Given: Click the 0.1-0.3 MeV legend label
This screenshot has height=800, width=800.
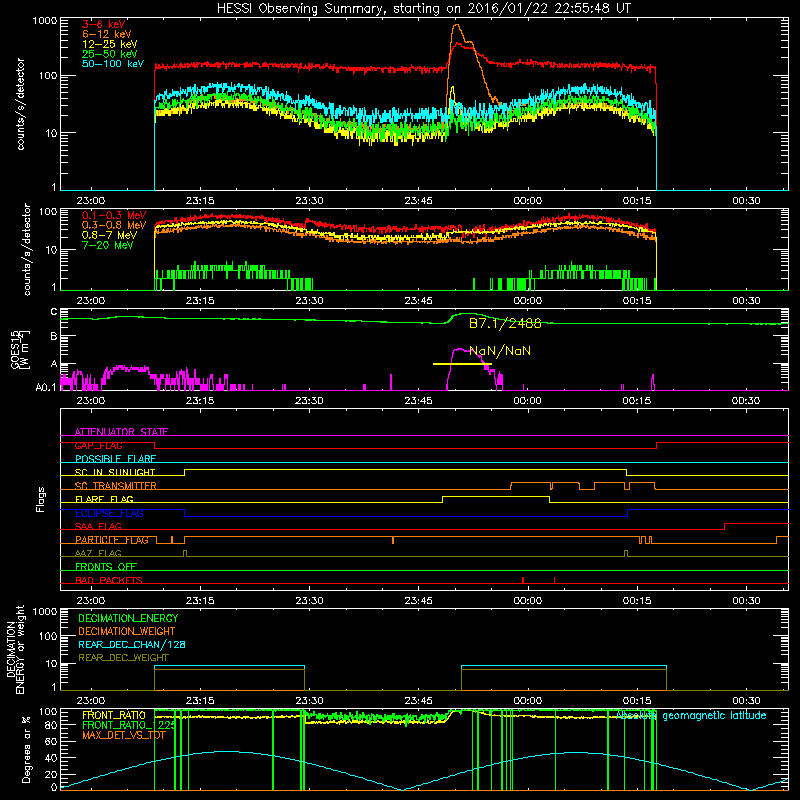Looking at the screenshot, I should (114, 216).
